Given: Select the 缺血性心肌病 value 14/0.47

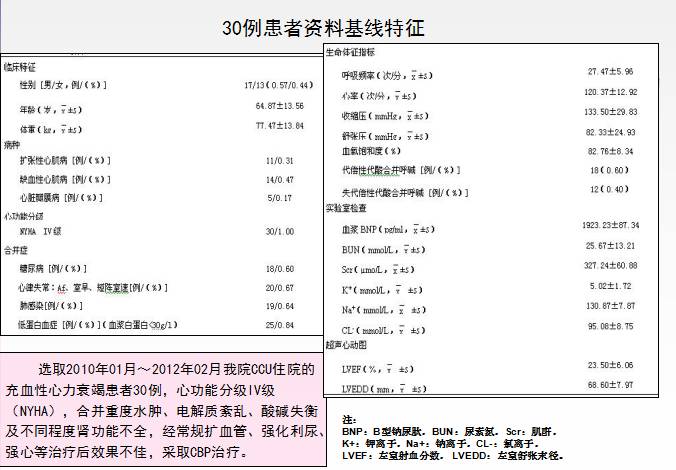Looking at the screenshot, I should (281, 179).
